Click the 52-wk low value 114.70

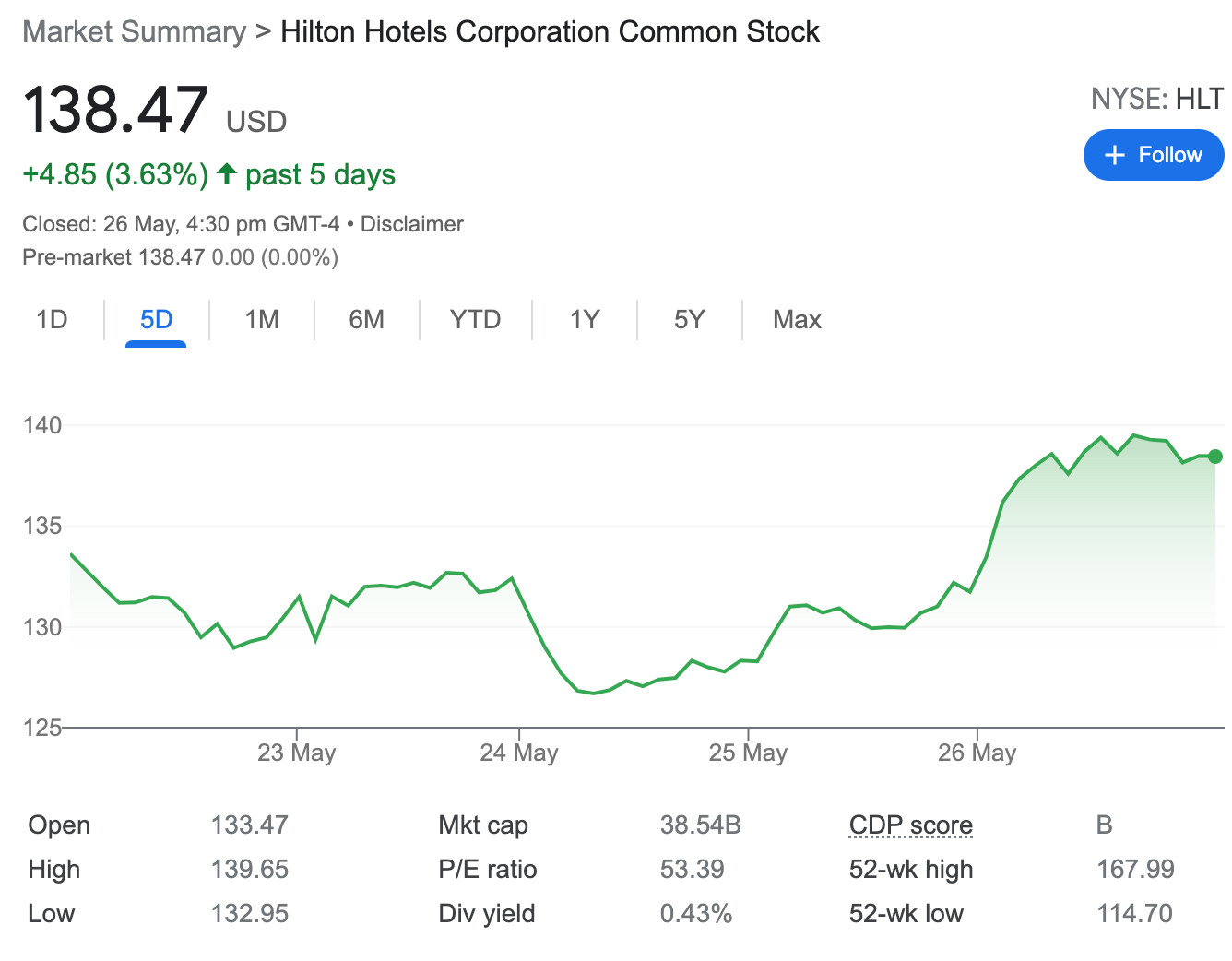pos(1134,913)
